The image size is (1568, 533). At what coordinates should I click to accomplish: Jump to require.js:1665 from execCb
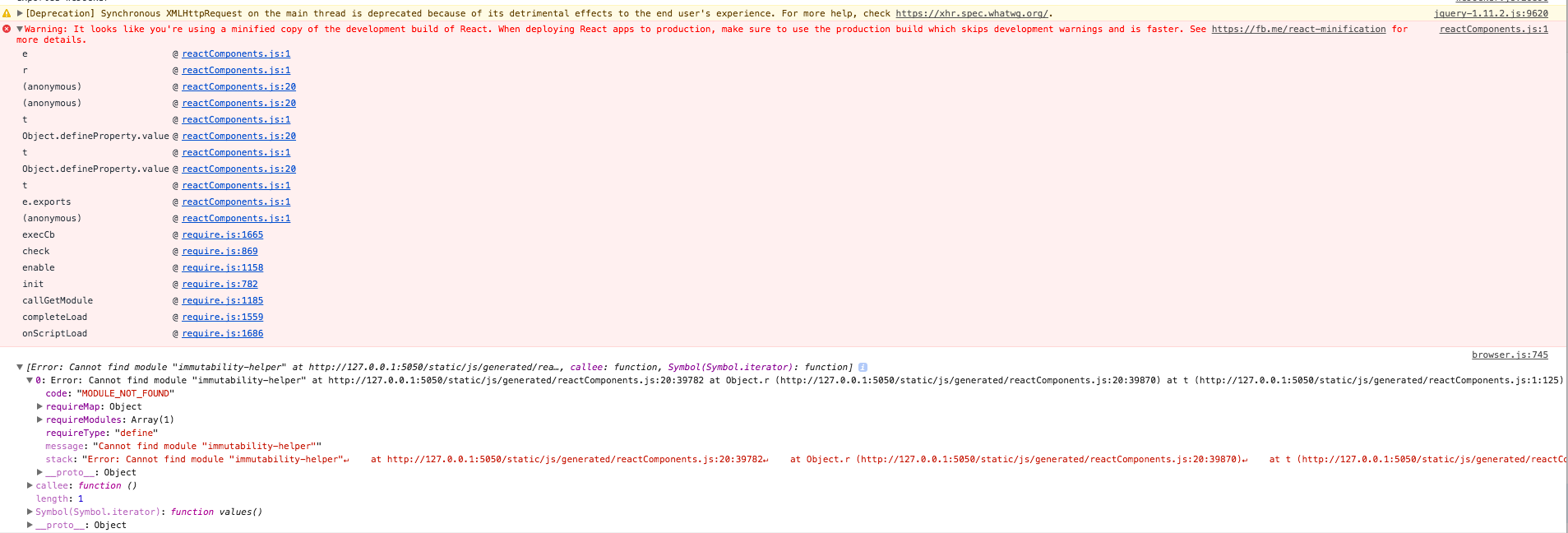(222, 234)
